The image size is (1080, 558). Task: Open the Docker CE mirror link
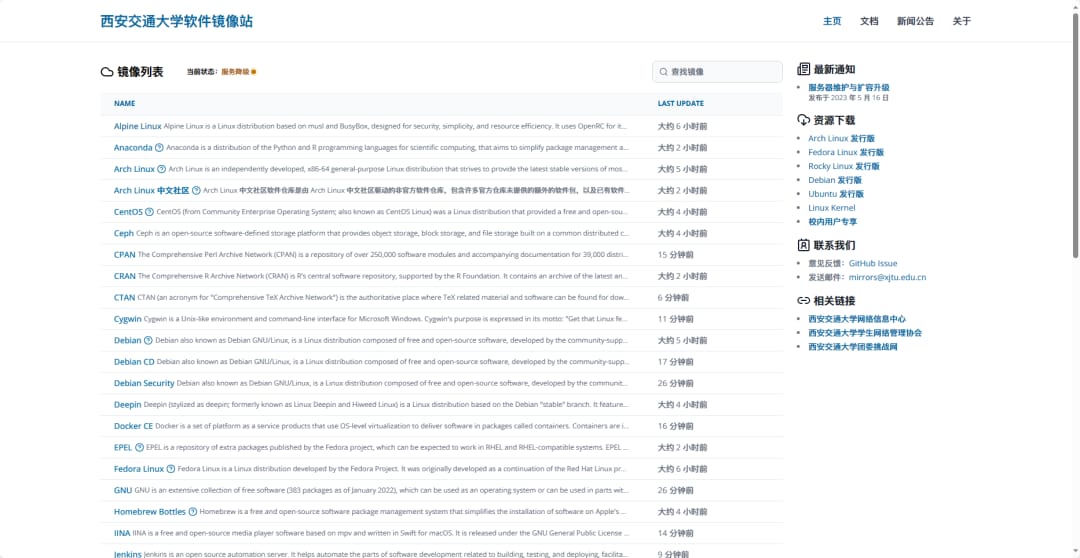point(133,426)
